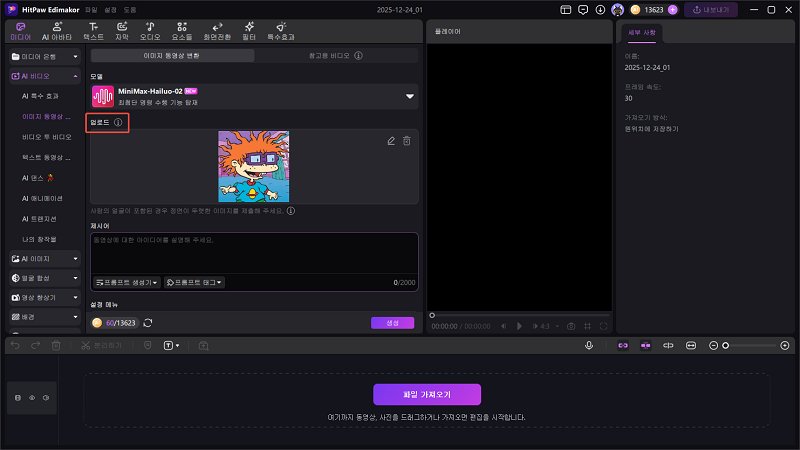Open the 오디오 tool

tap(150, 31)
